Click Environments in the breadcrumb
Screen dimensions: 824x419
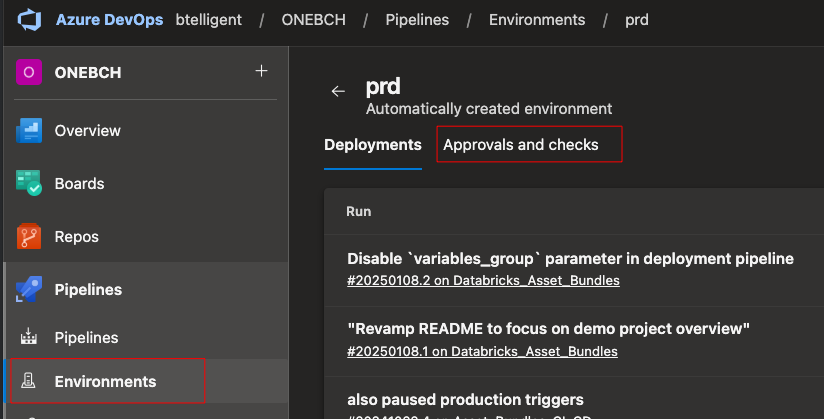coord(537,20)
